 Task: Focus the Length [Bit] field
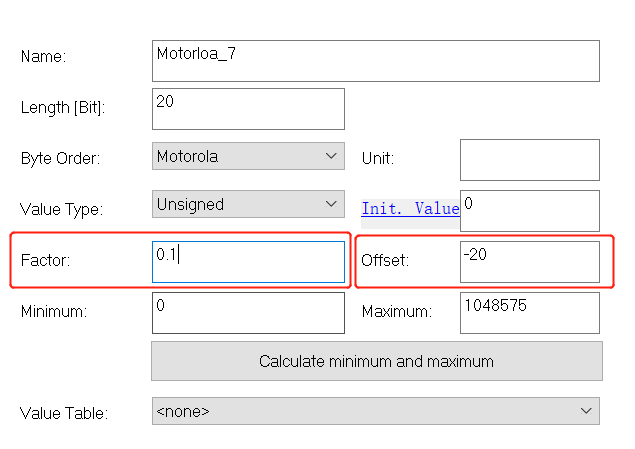coord(248,109)
